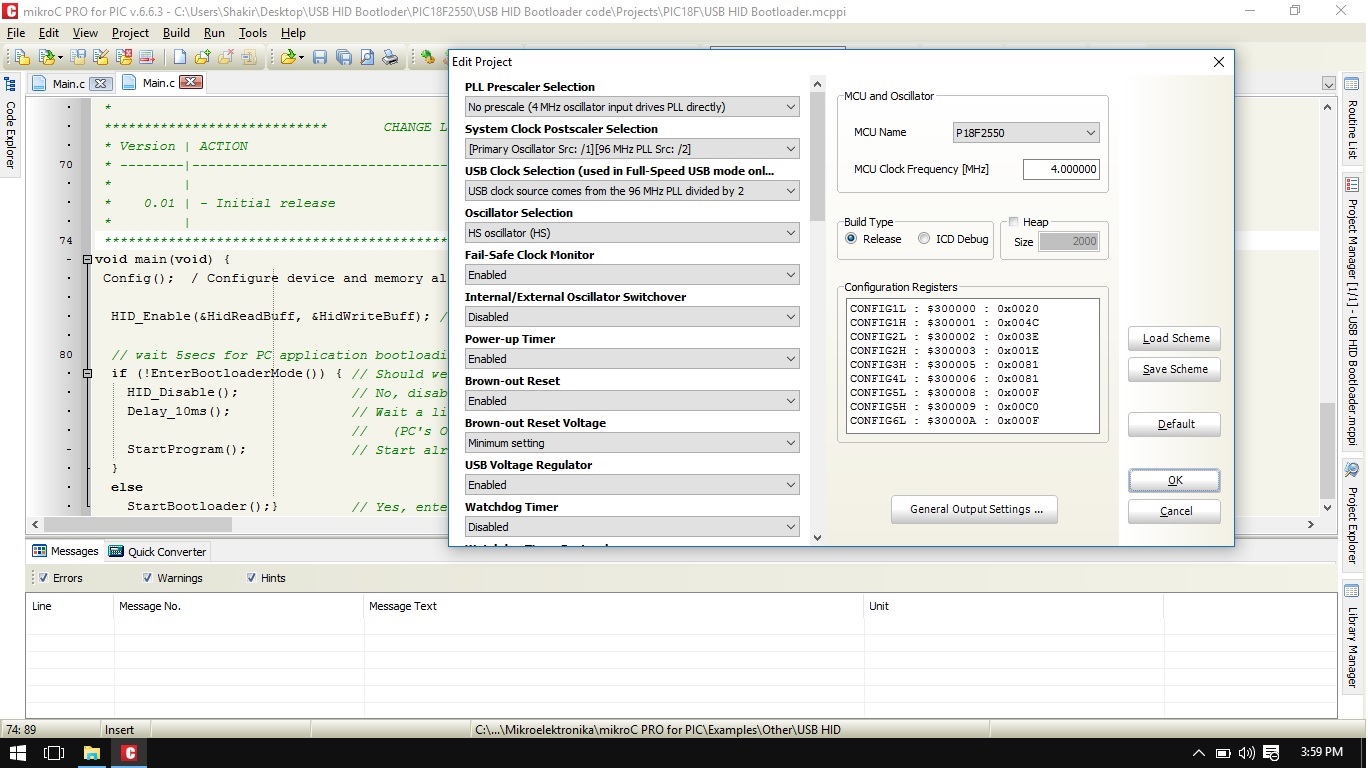The image size is (1368, 768).
Task: Open the File menu
Action: [x=16, y=33]
